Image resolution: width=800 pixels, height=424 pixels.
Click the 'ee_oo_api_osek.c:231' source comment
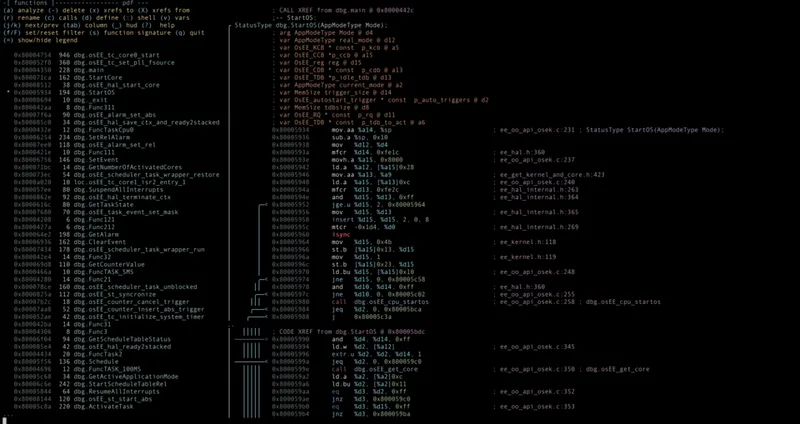pos(537,130)
